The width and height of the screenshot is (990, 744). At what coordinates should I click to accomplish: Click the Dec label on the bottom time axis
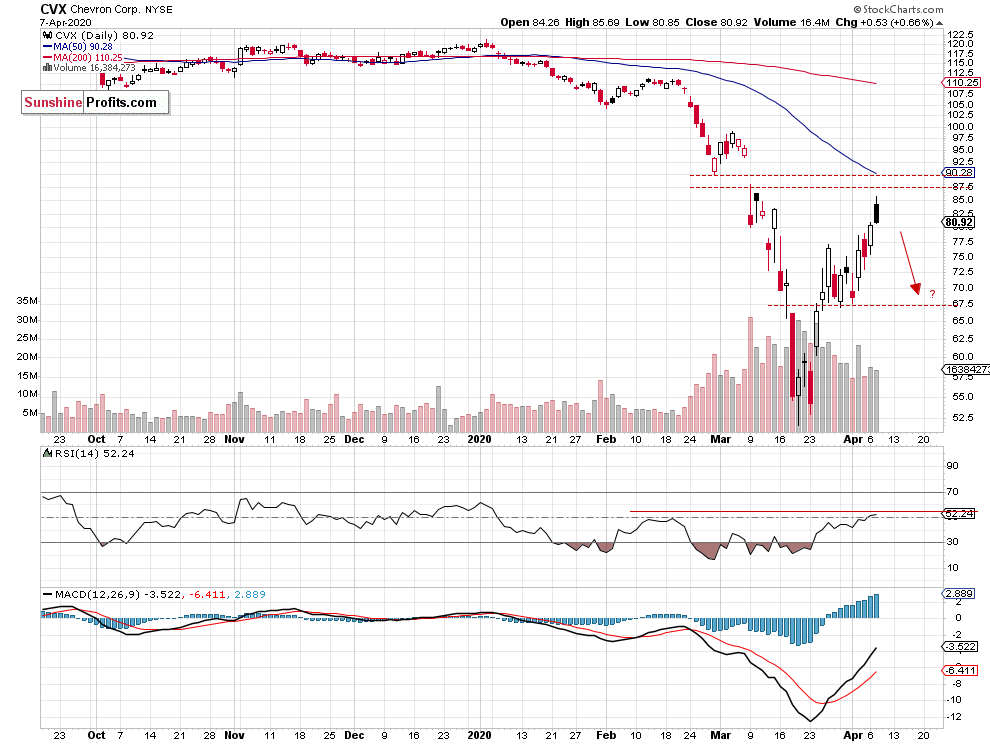click(x=354, y=735)
